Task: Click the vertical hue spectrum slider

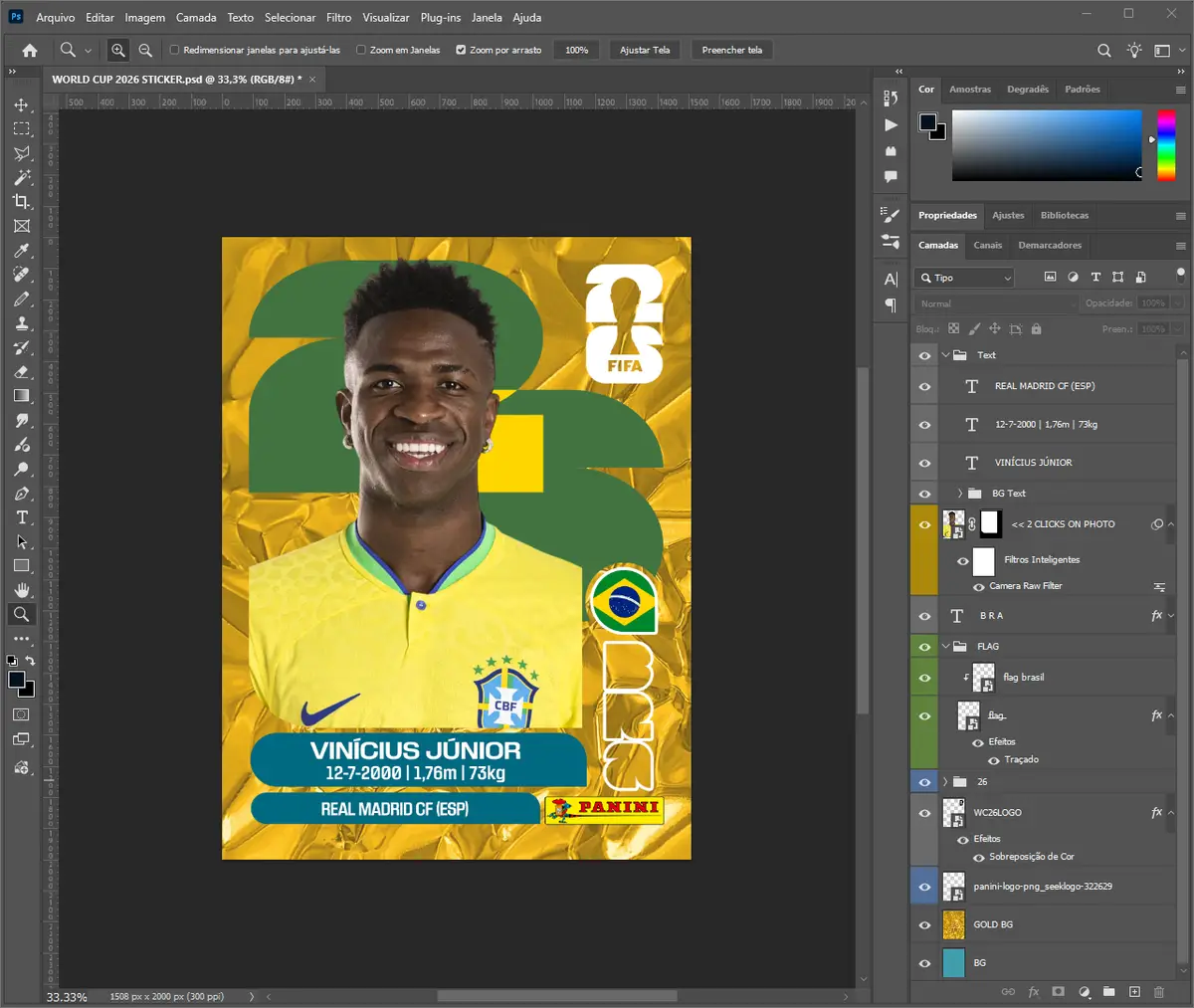Action: click(1166, 145)
